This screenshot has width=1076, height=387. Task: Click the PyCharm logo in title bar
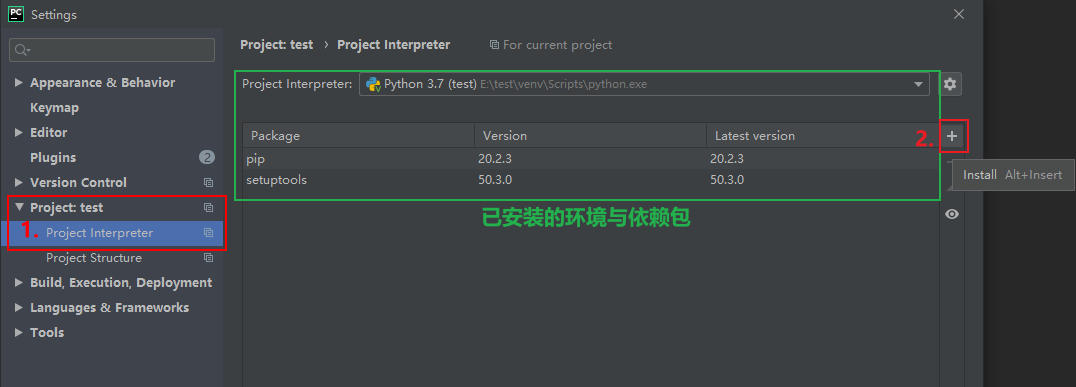click(x=16, y=14)
